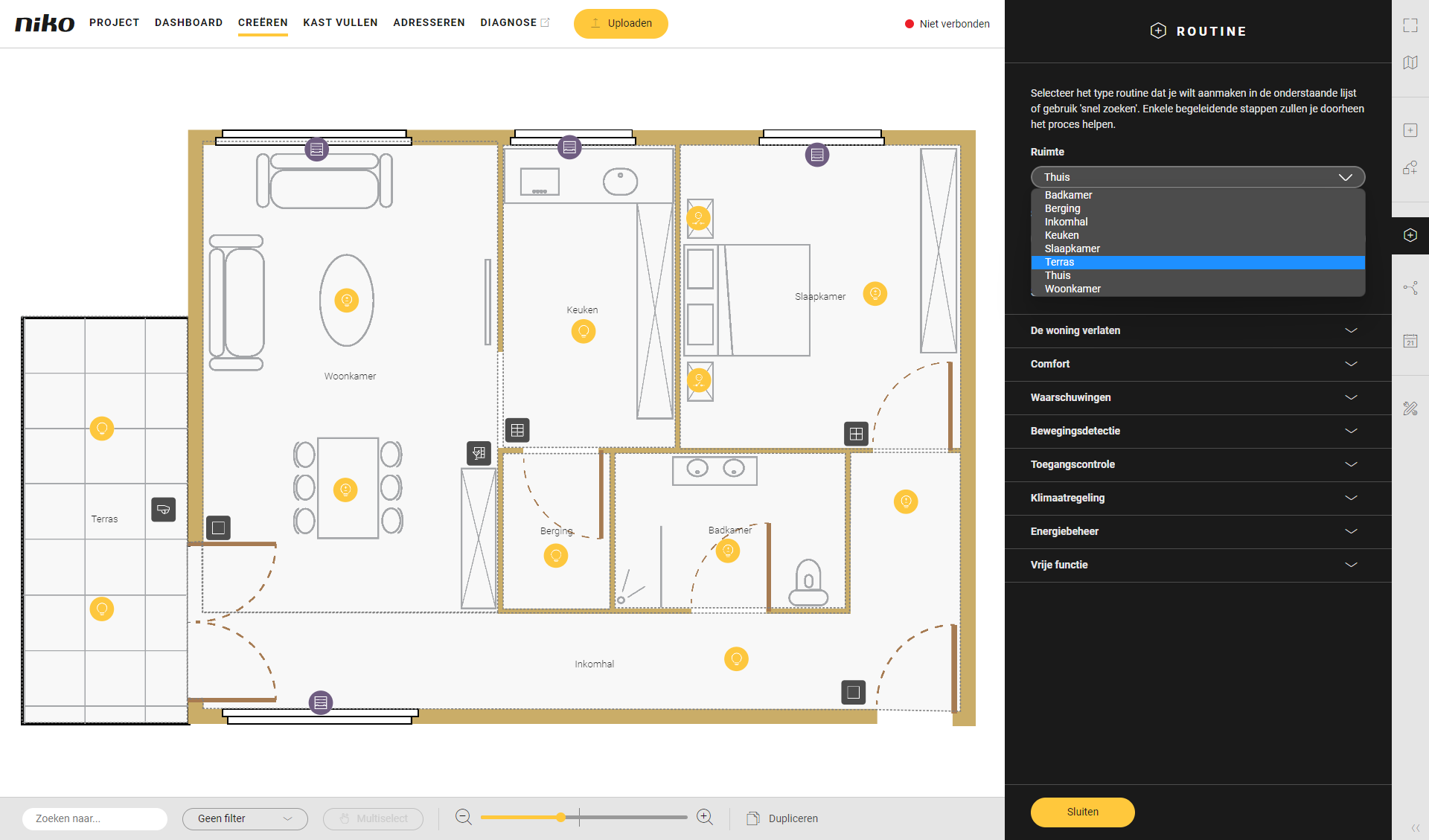Viewport: 1429px width, 840px height.
Task: Click the blind icon above Slaapkamer window
Action: point(817,155)
